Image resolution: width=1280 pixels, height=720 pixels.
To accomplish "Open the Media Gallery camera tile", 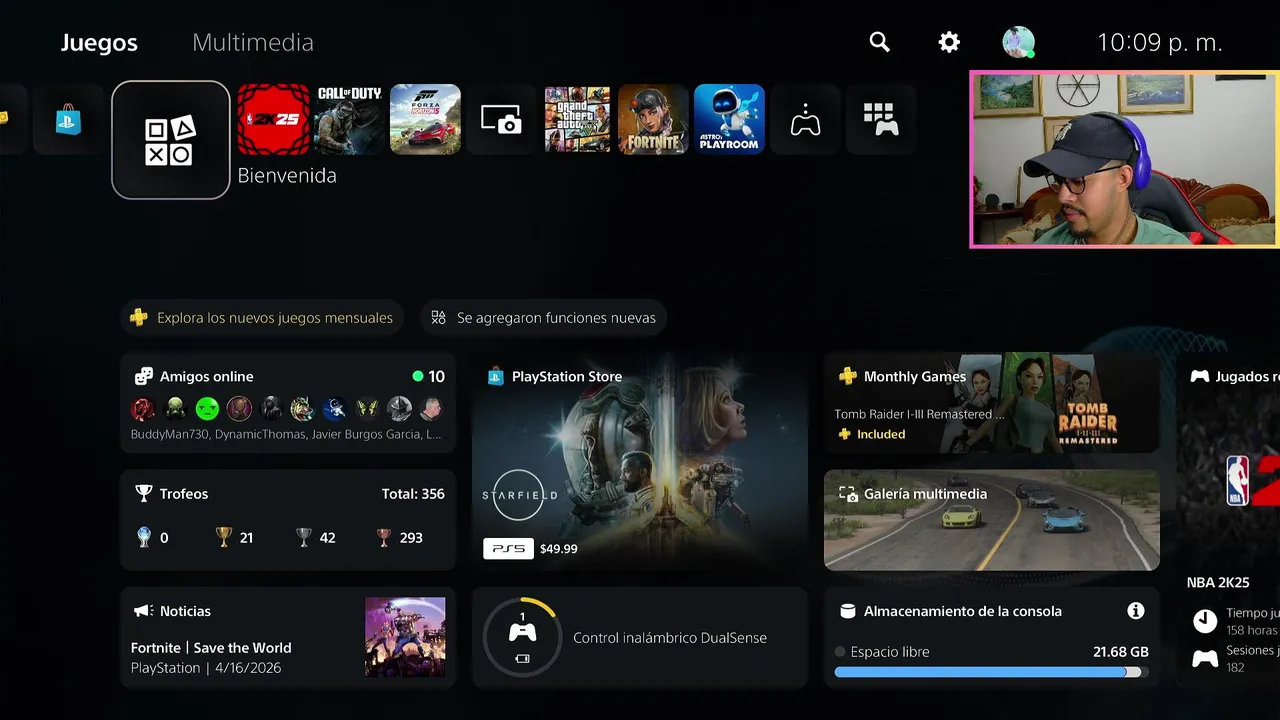I will 501,119.
